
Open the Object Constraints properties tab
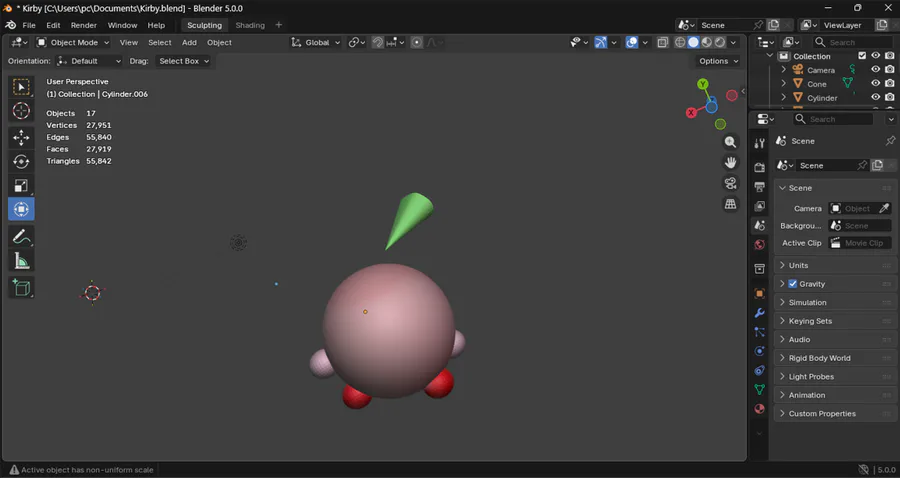759,371
